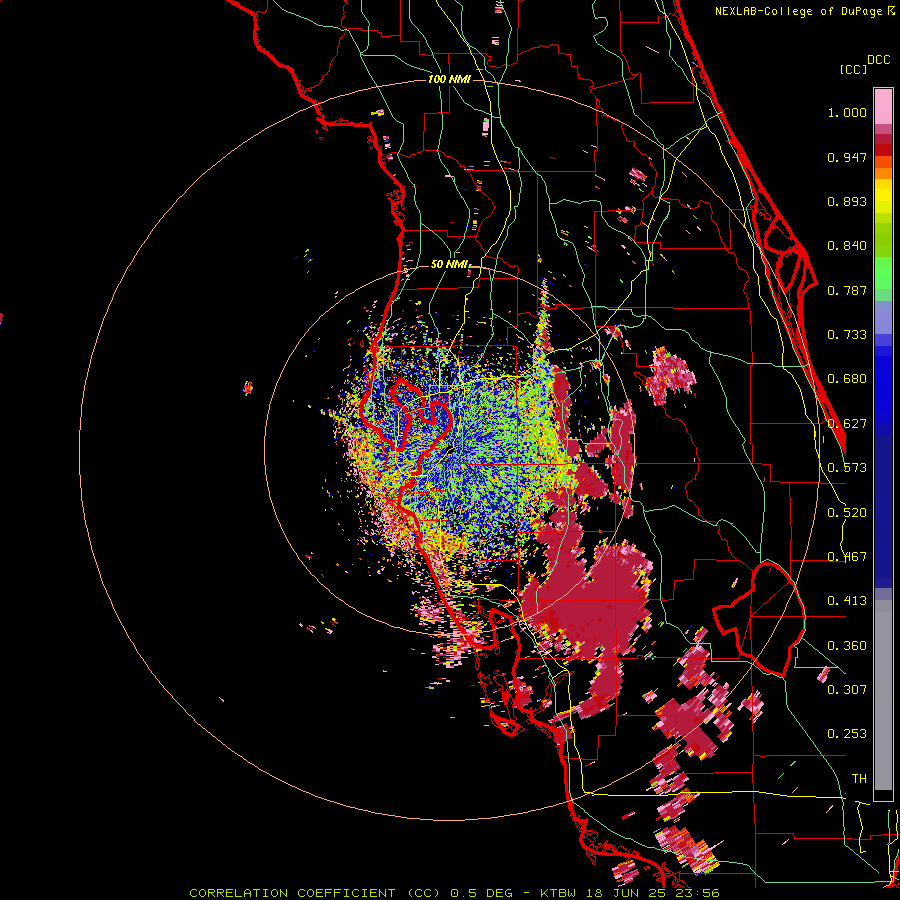Click the 0.253 scale value
900x900 pixels.
coord(847,734)
